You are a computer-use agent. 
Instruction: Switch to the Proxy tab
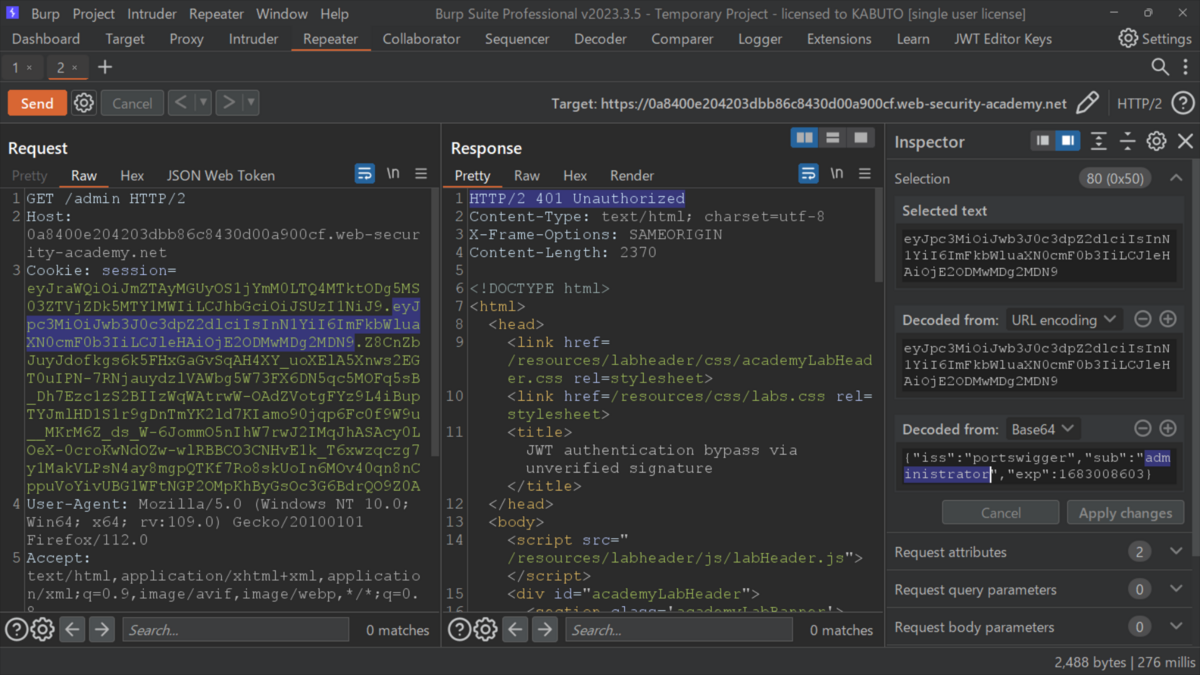tap(186, 39)
